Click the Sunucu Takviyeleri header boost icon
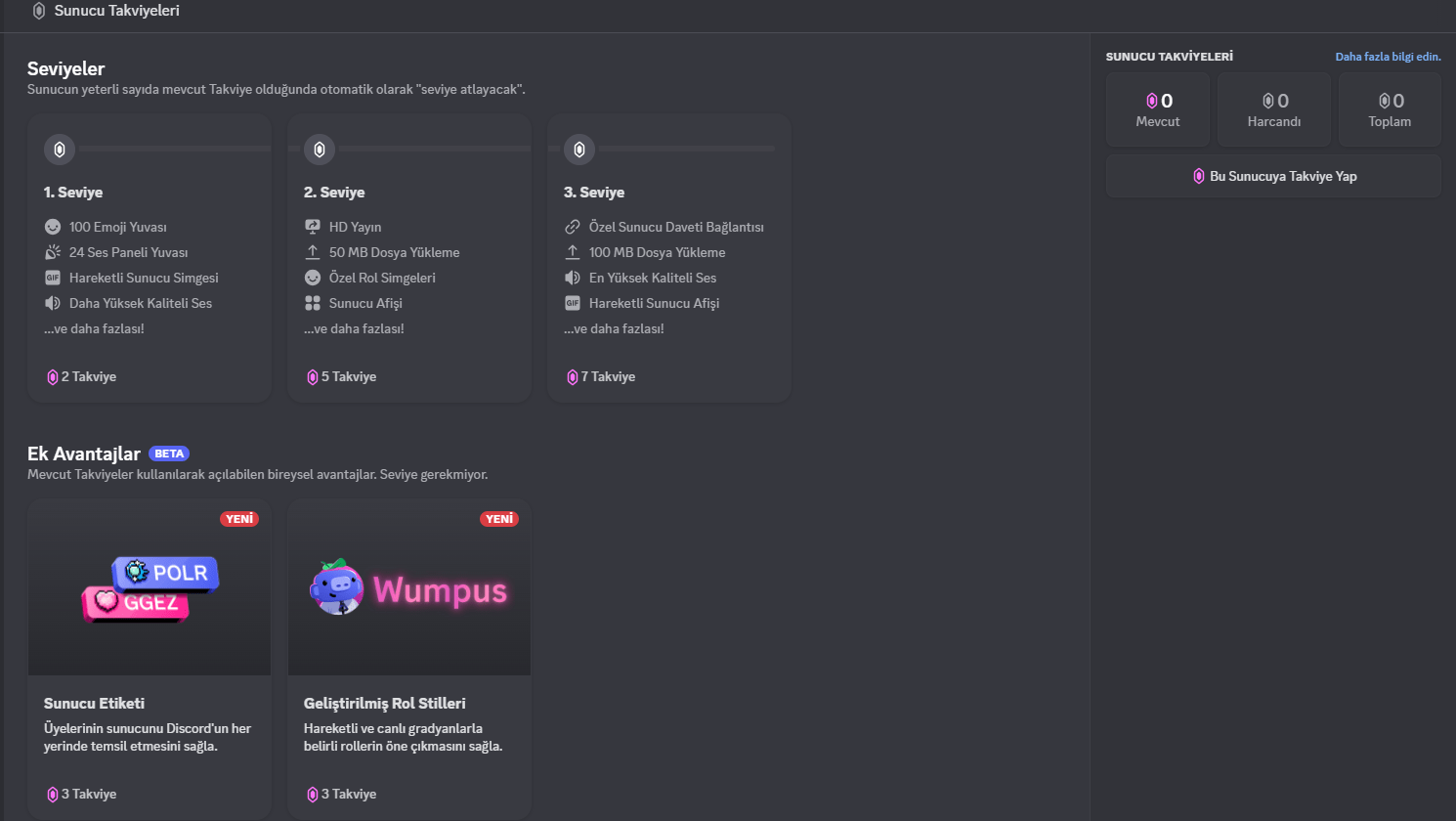Viewport: 1456px width, 821px height. click(39, 11)
